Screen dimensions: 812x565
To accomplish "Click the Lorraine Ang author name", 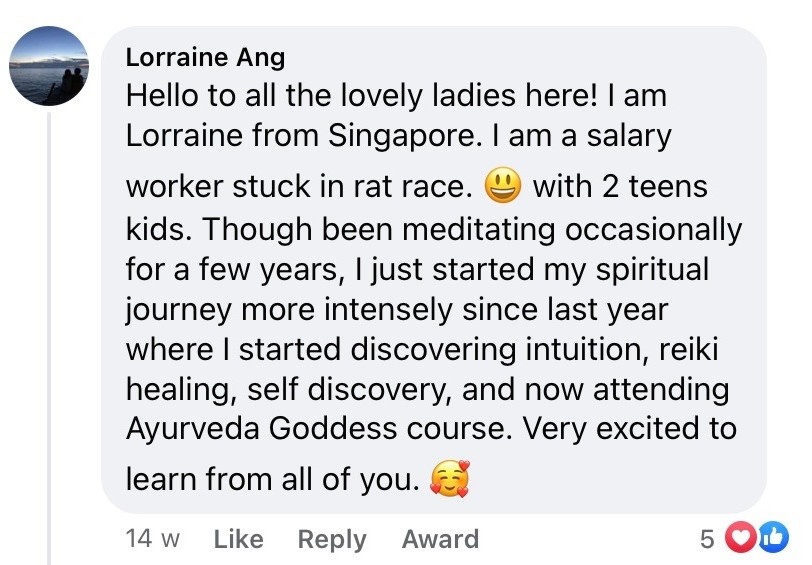I will point(205,57).
